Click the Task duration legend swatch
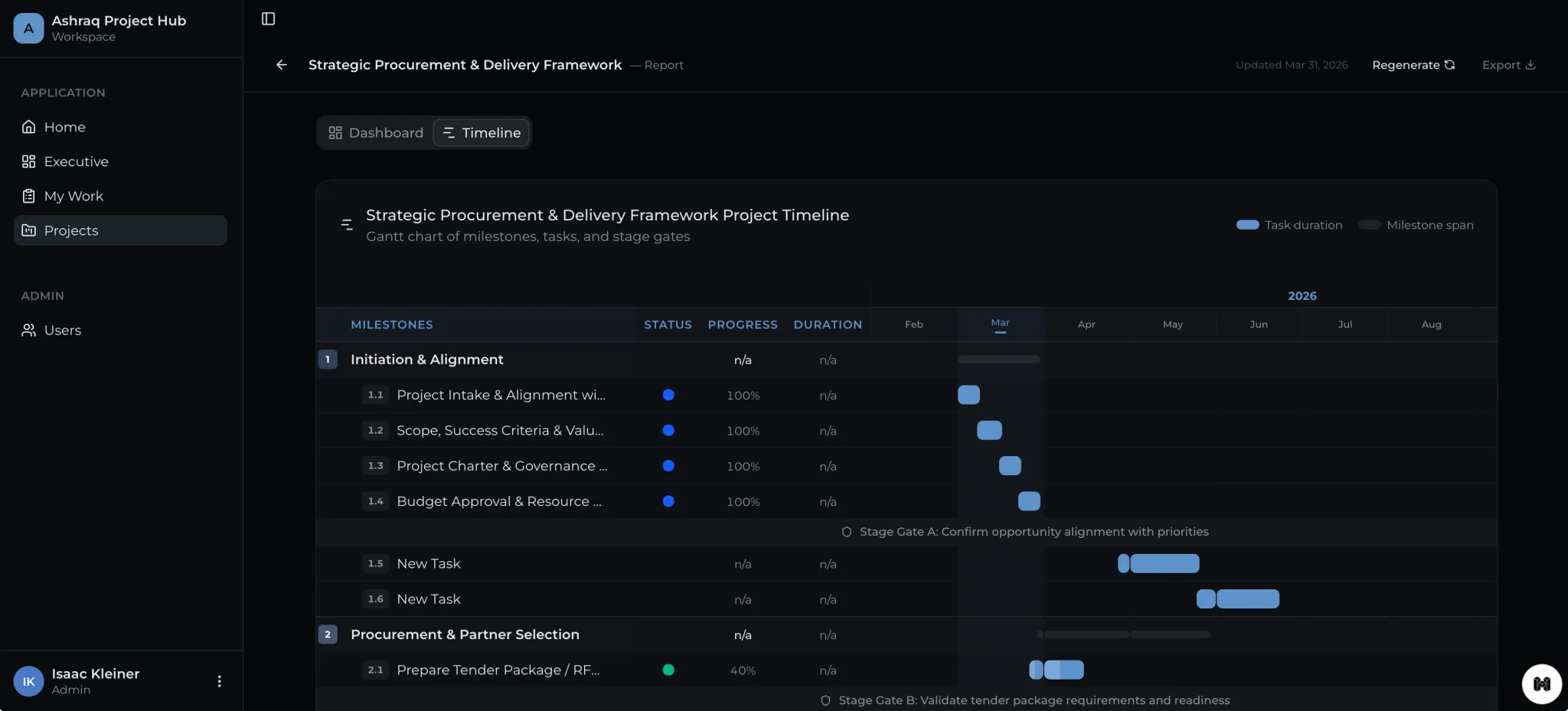Screen dimensions: 1568x711 pyautogui.click(x=1247, y=225)
